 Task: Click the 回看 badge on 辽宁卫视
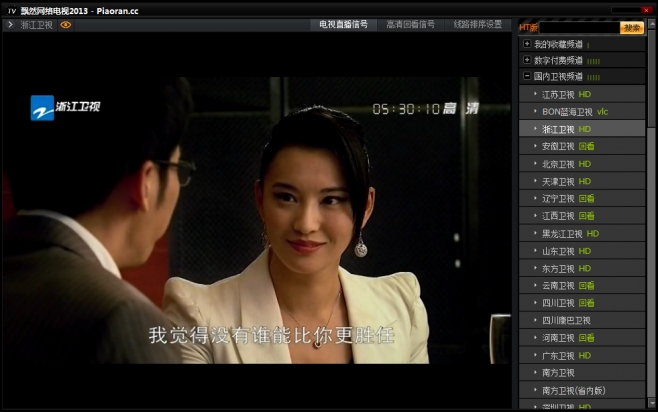(587, 198)
